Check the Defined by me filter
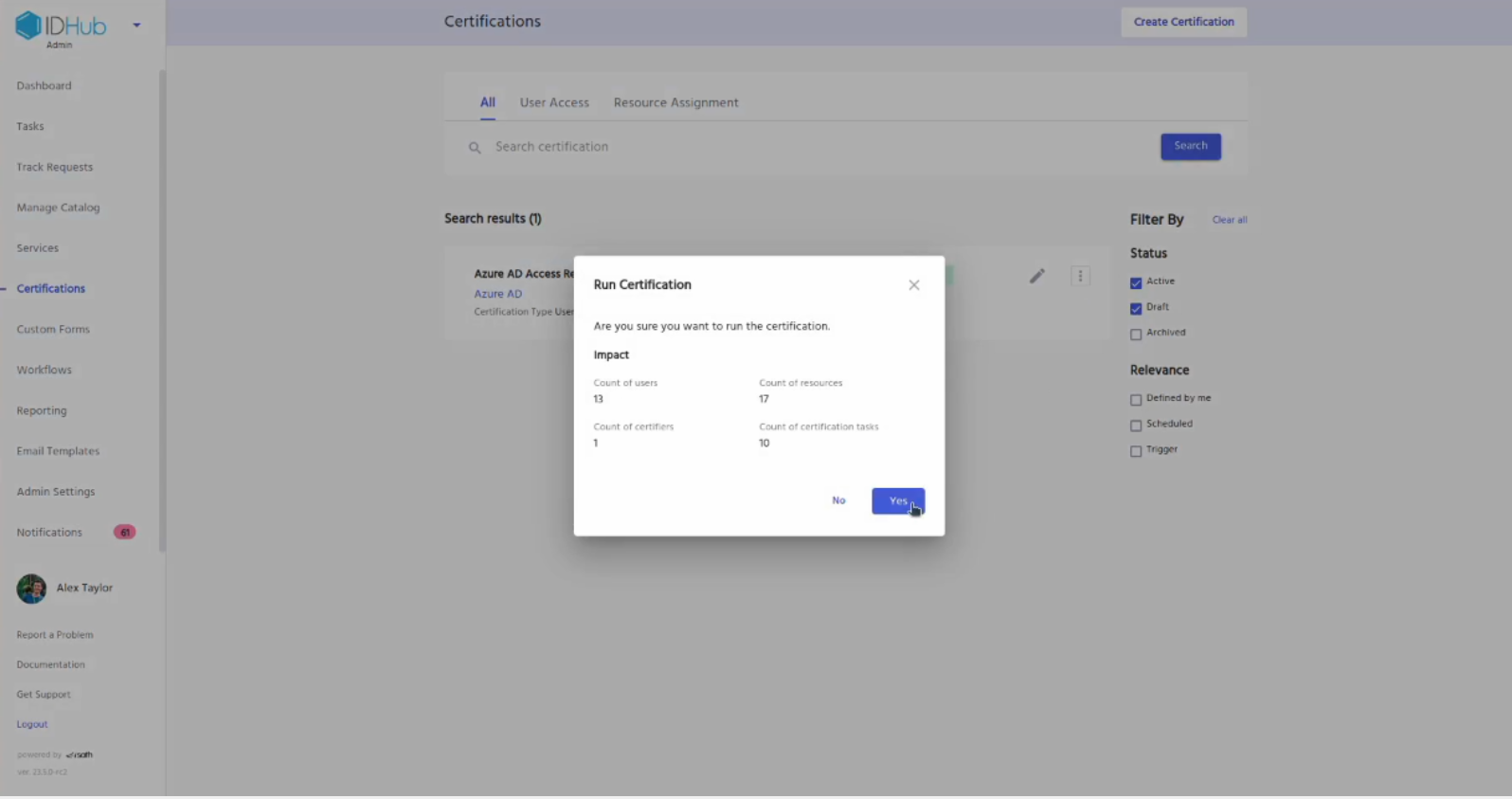1512x799 pixels. (1136, 400)
